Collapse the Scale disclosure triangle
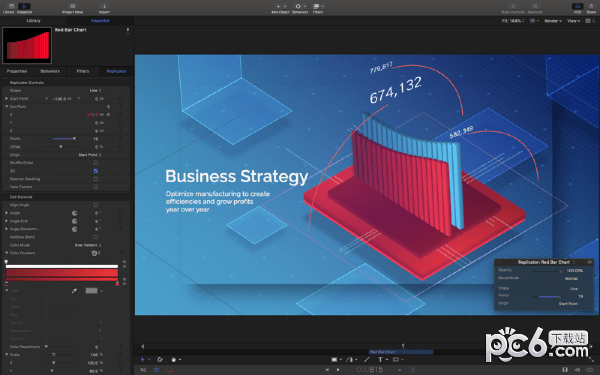The height and width of the screenshot is (375, 600). click(7, 354)
